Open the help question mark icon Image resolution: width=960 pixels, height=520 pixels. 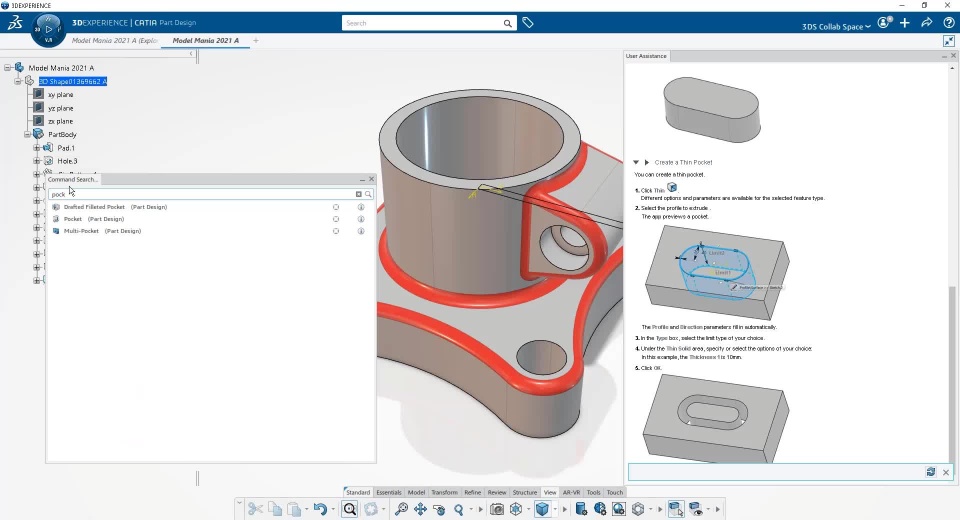click(x=948, y=23)
